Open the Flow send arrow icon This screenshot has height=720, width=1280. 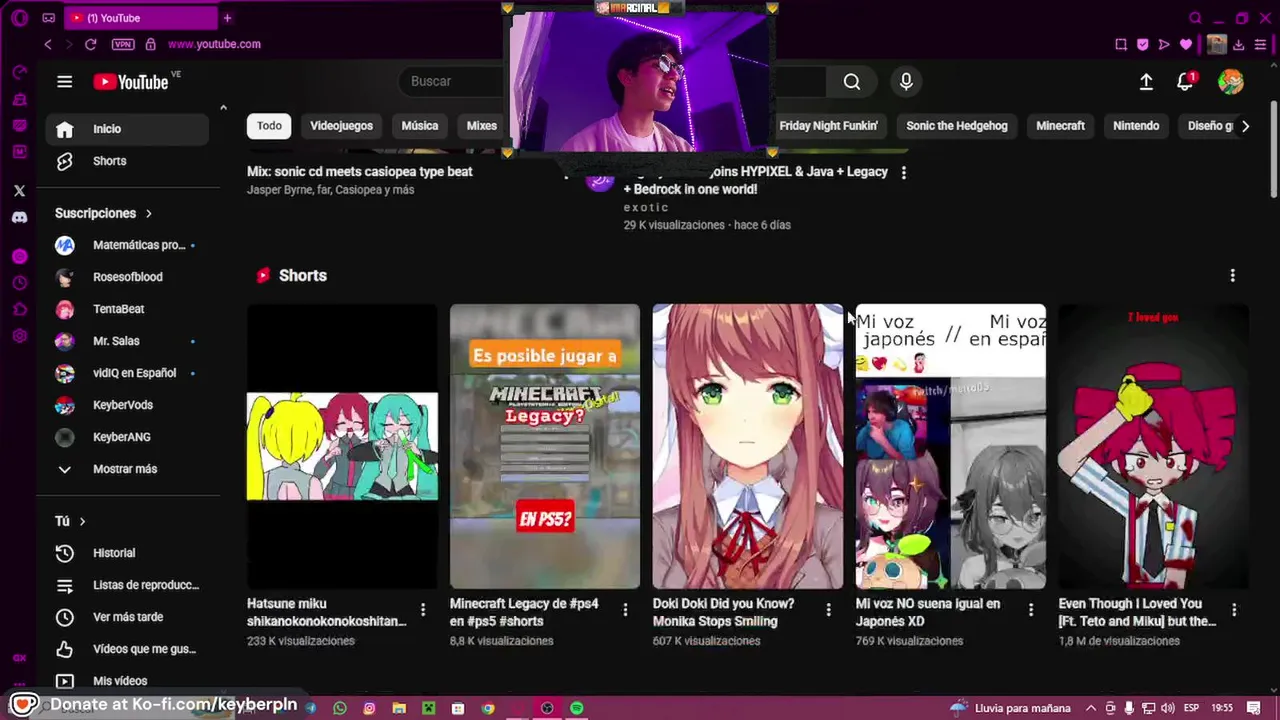click(x=1164, y=44)
